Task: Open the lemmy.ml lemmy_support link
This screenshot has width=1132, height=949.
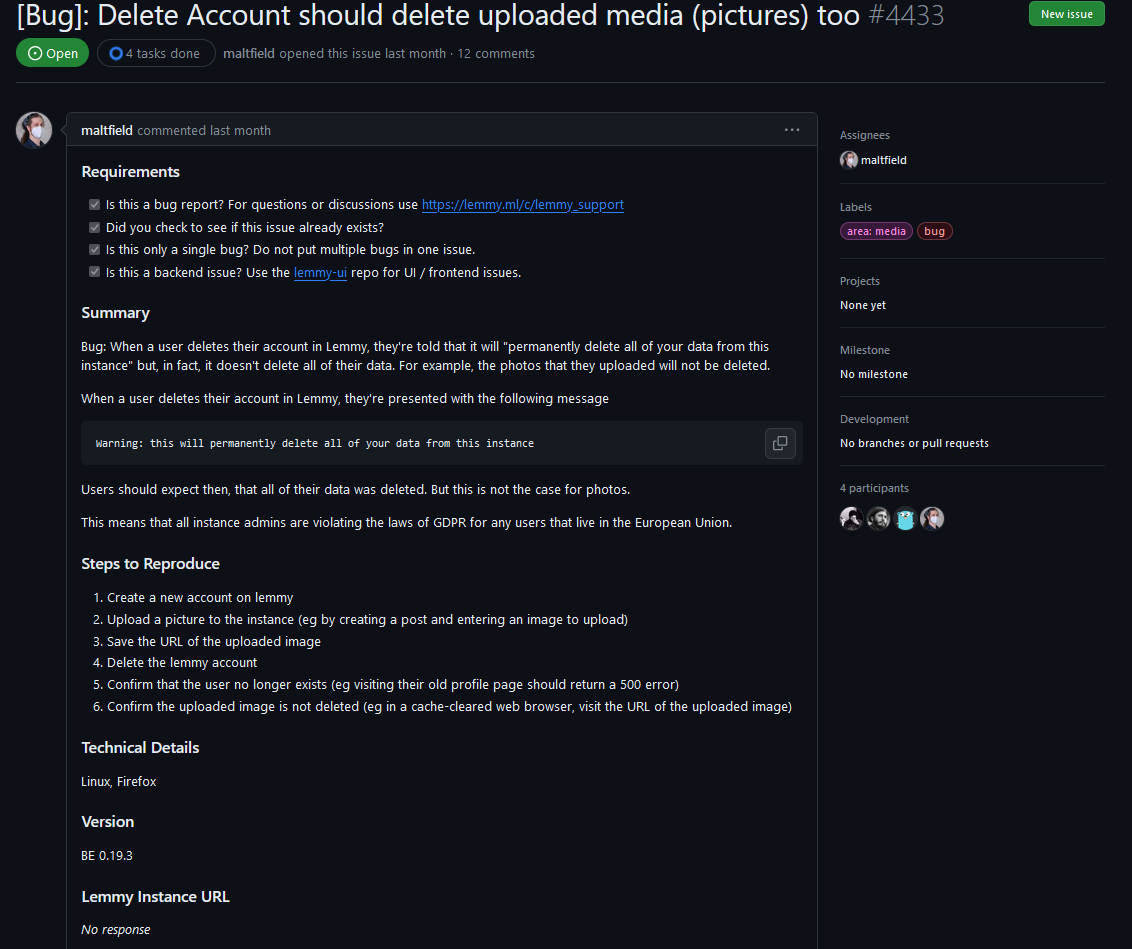Action: click(x=523, y=205)
